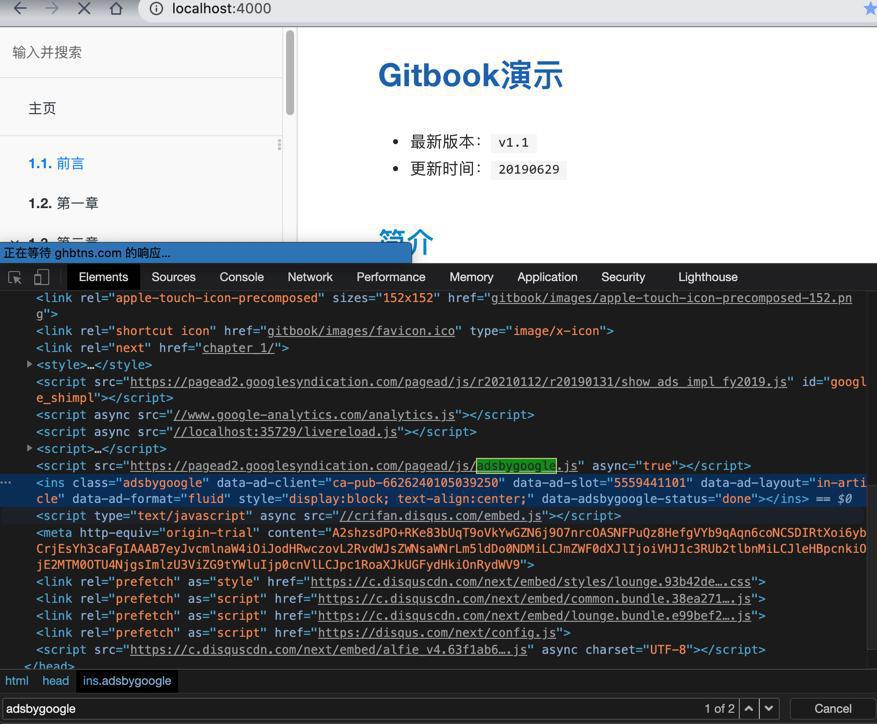The image size is (877, 724).
Task: Open the crifan.disqus.com embed.js link
Action: pos(441,516)
